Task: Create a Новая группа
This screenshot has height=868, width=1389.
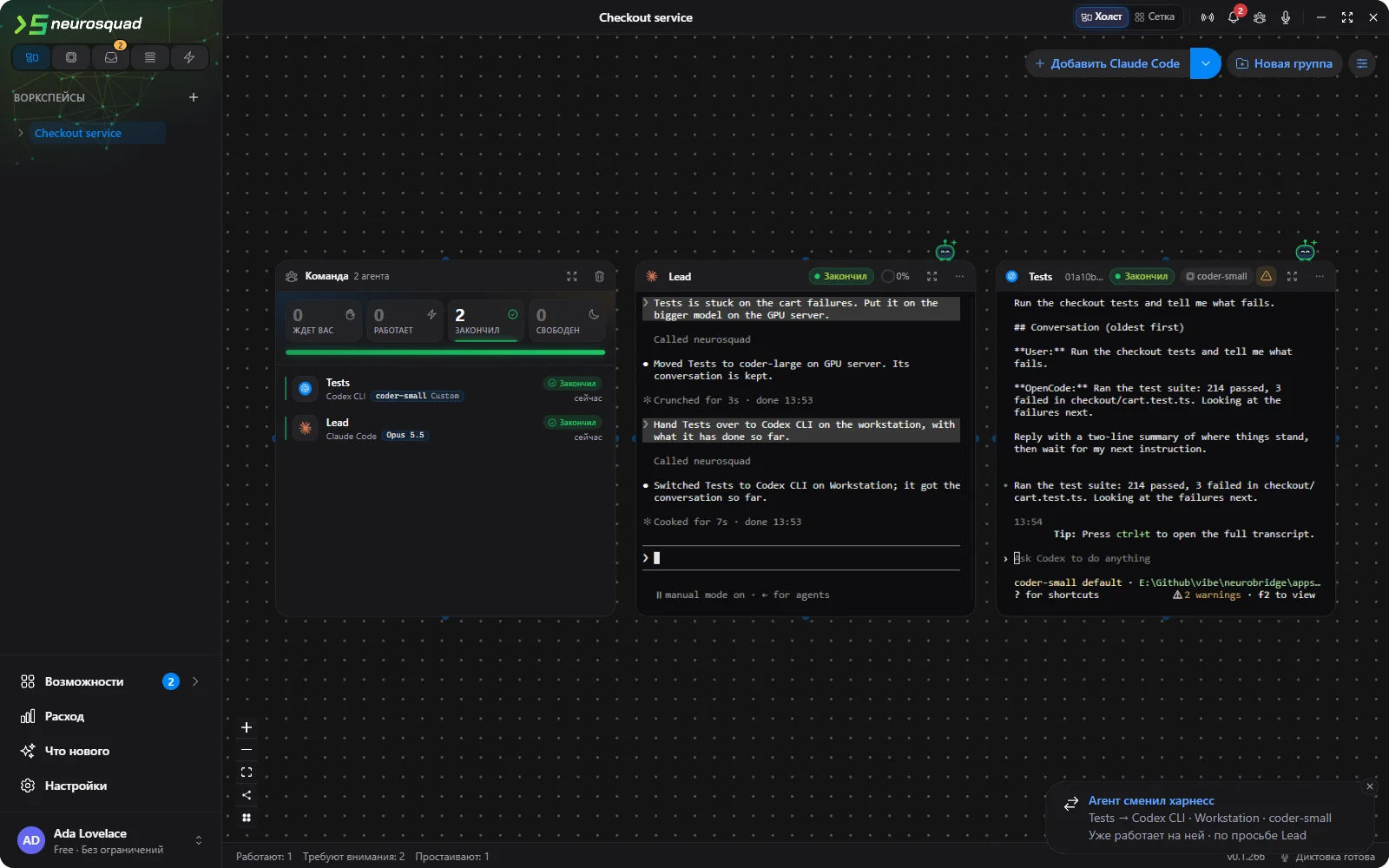Action: (x=1284, y=63)
